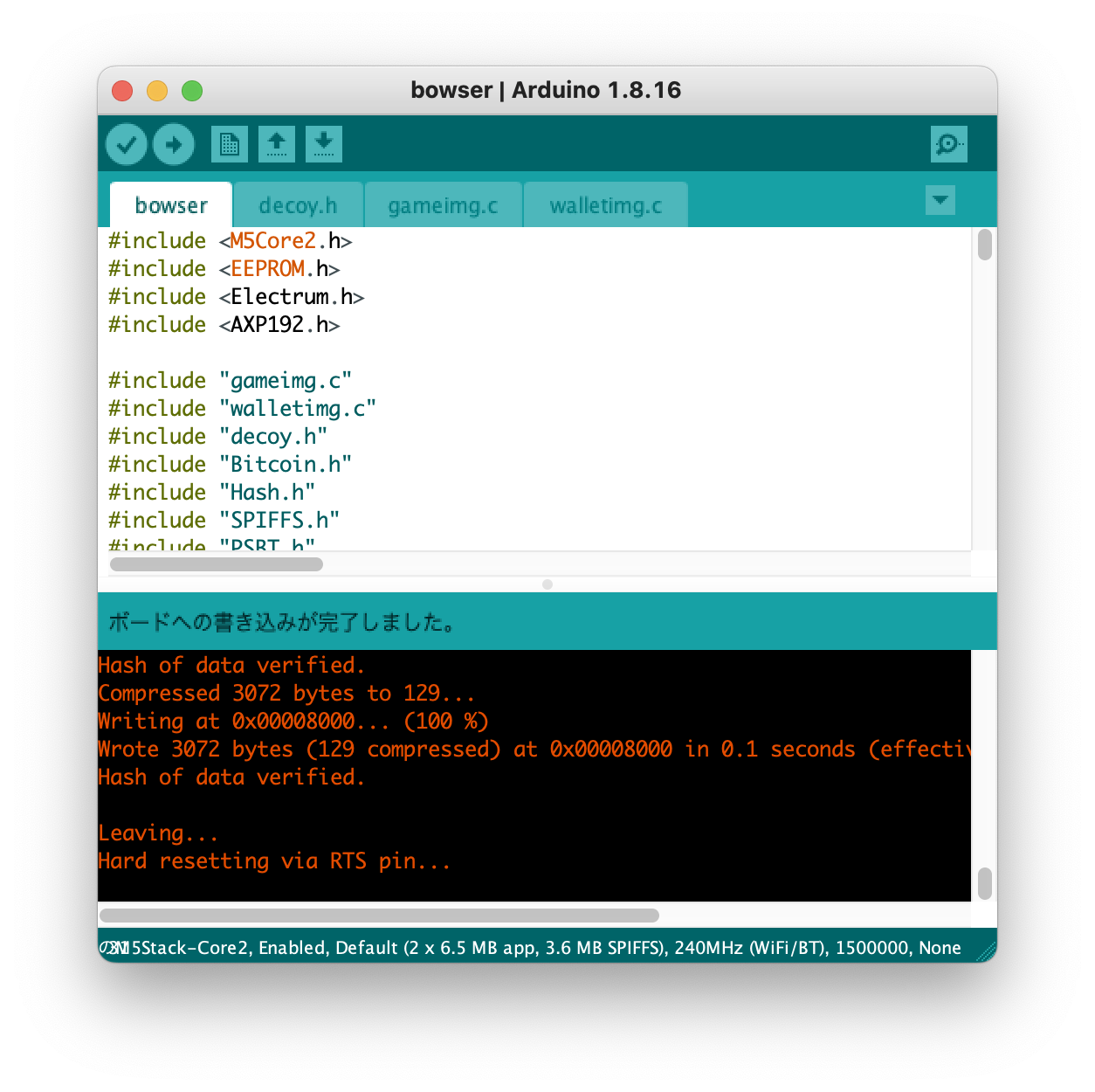The image size is (1095, 1092).
Task: Select the walletimg.c tab
Action: [x=606, y=205]
